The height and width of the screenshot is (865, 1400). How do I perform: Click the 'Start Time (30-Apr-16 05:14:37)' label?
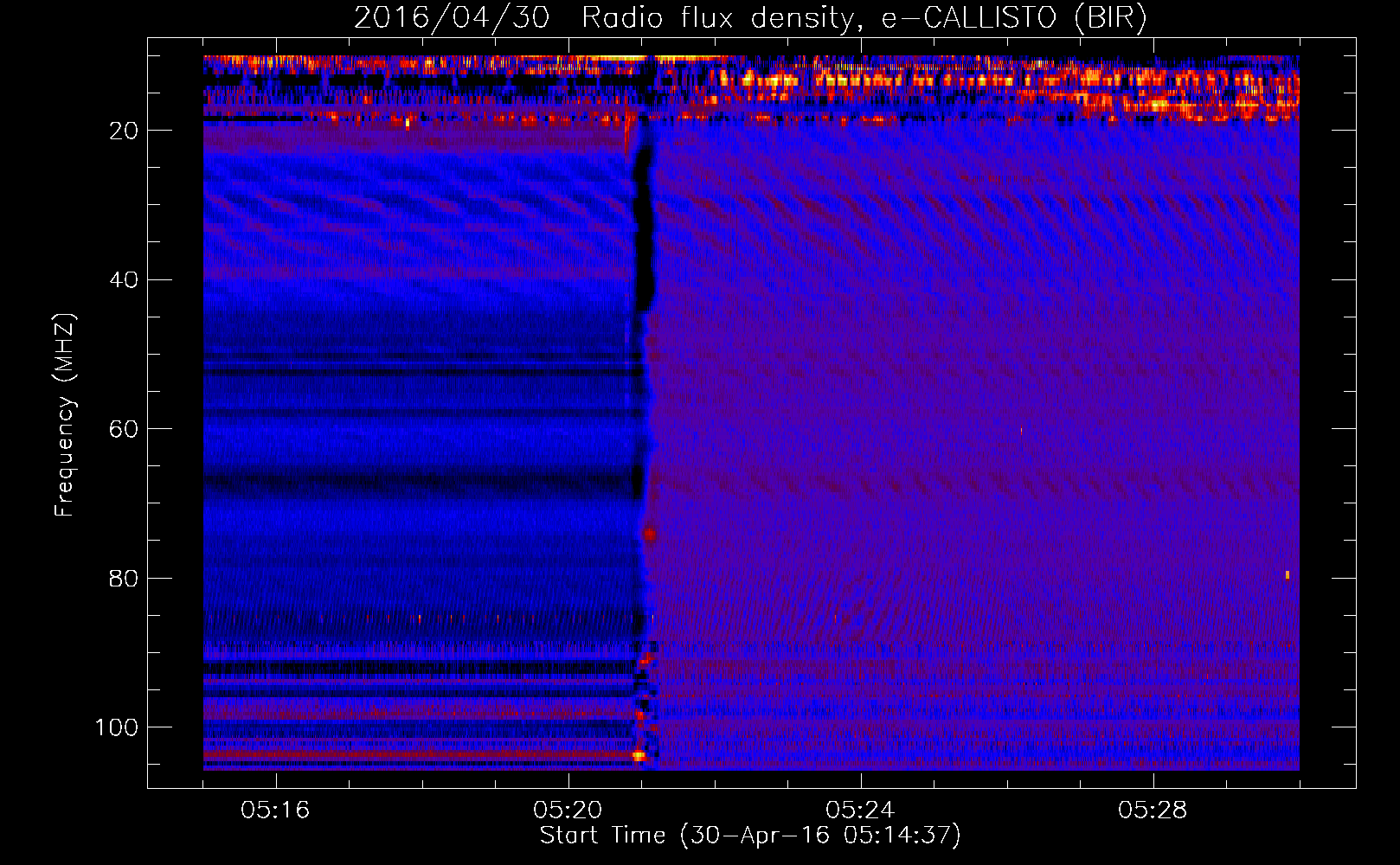point(750,836)
